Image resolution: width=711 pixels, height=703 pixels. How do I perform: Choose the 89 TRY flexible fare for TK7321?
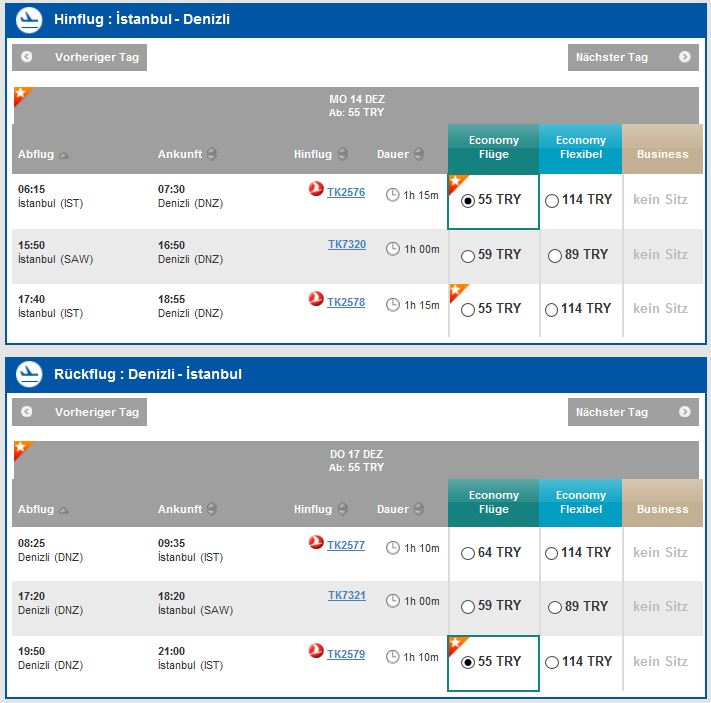555,607
